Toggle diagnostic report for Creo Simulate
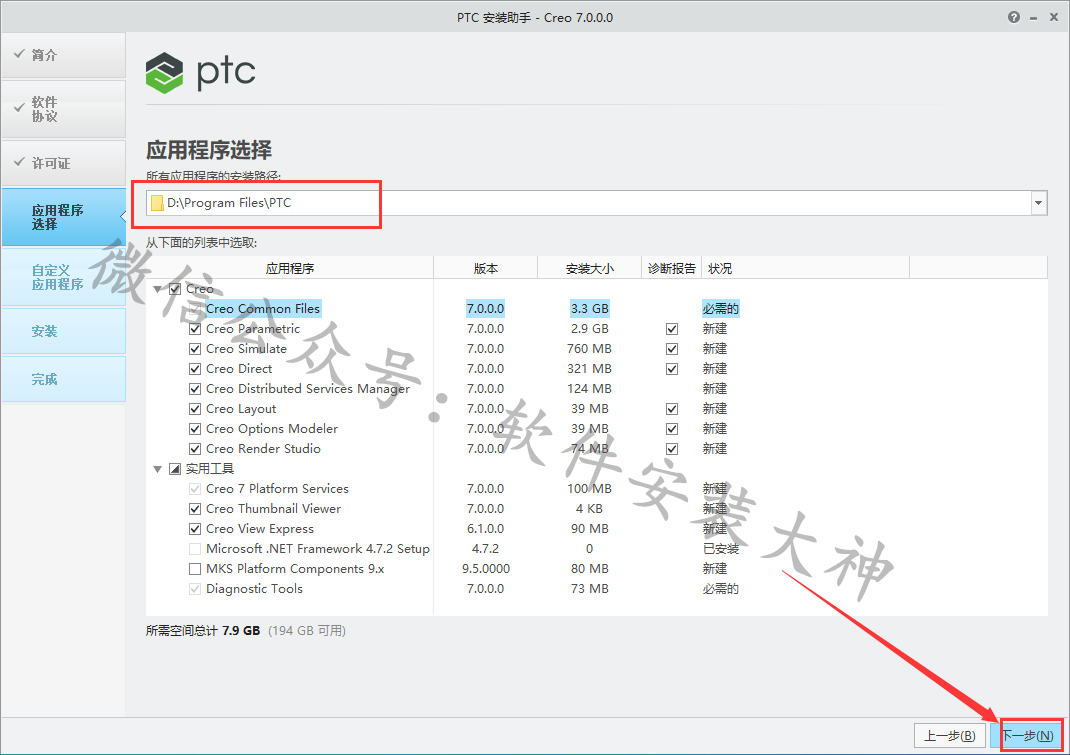 tap(672, 349)
